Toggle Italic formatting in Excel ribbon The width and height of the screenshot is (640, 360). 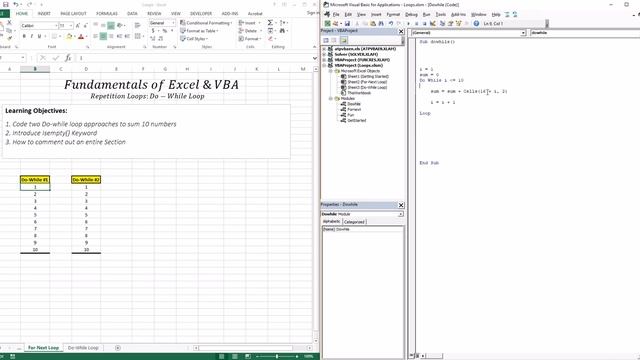(32, 37)
